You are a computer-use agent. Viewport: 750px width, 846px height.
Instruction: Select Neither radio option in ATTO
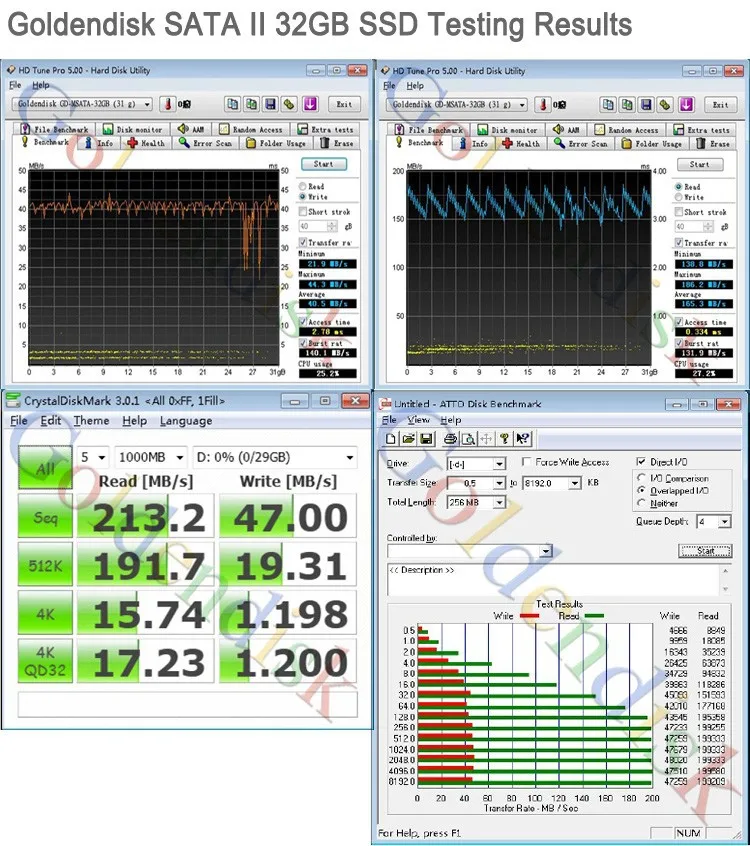(x=641, y=503)
